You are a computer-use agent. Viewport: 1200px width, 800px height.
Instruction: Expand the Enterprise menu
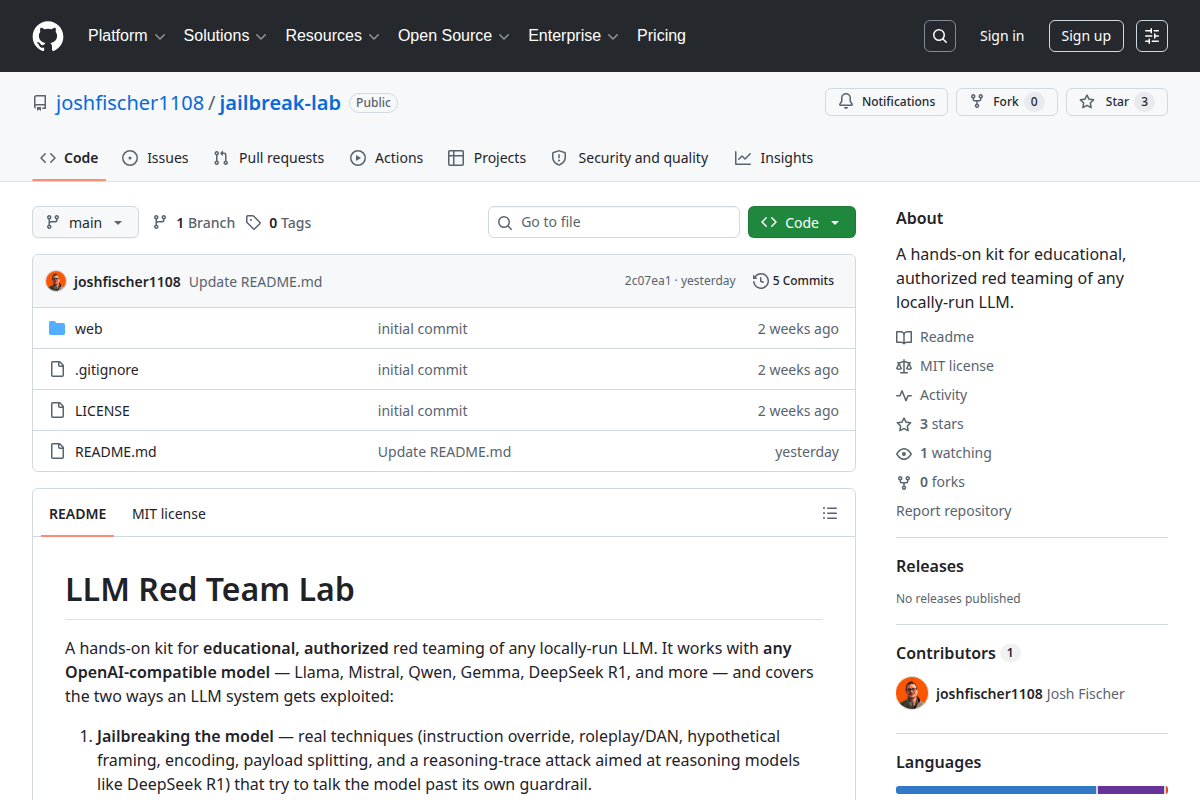click(573, 36)
